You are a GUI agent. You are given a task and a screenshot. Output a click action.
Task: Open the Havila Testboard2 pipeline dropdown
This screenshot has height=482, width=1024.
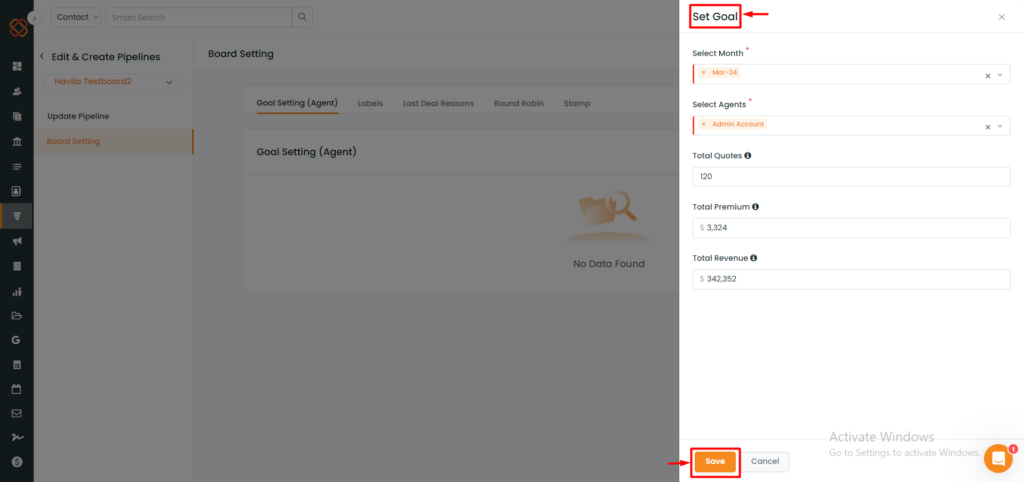click(114, 82)
